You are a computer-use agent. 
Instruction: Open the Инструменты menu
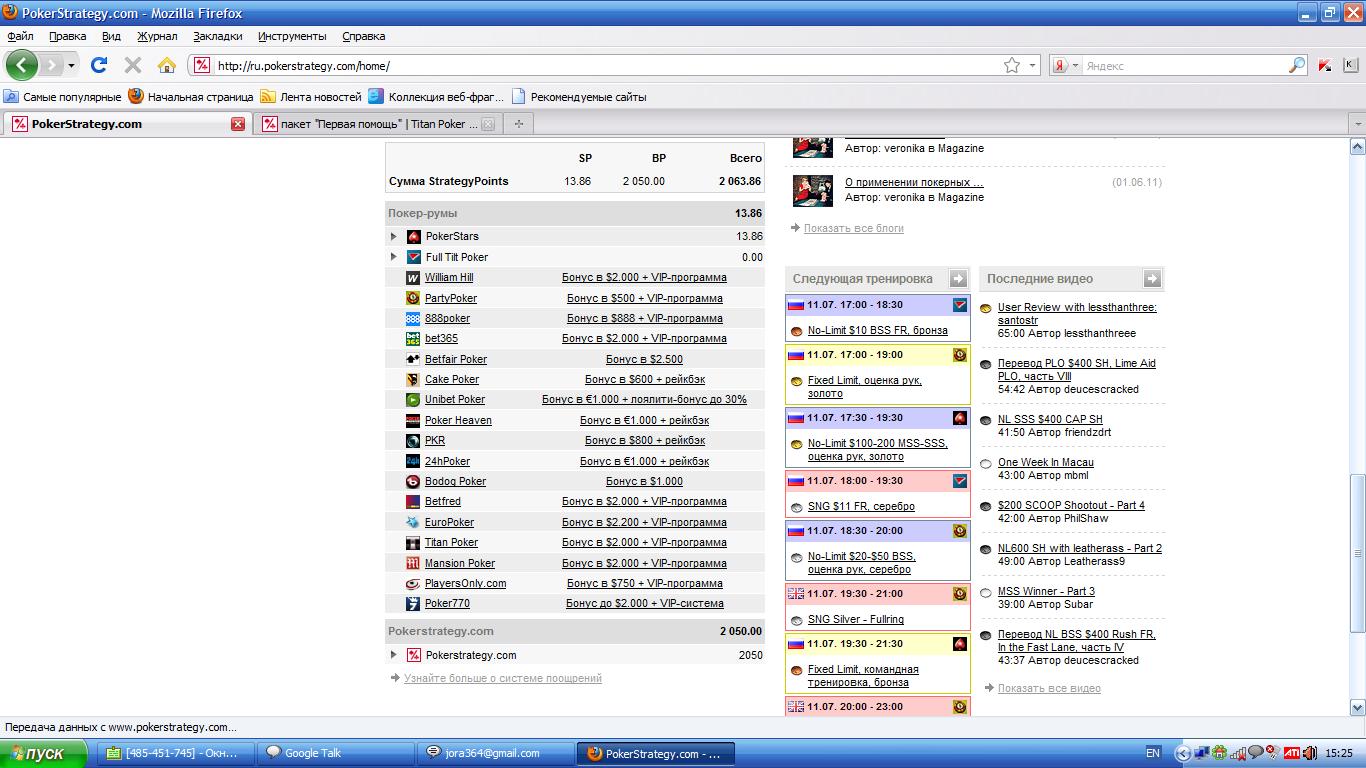pos(292,36)
